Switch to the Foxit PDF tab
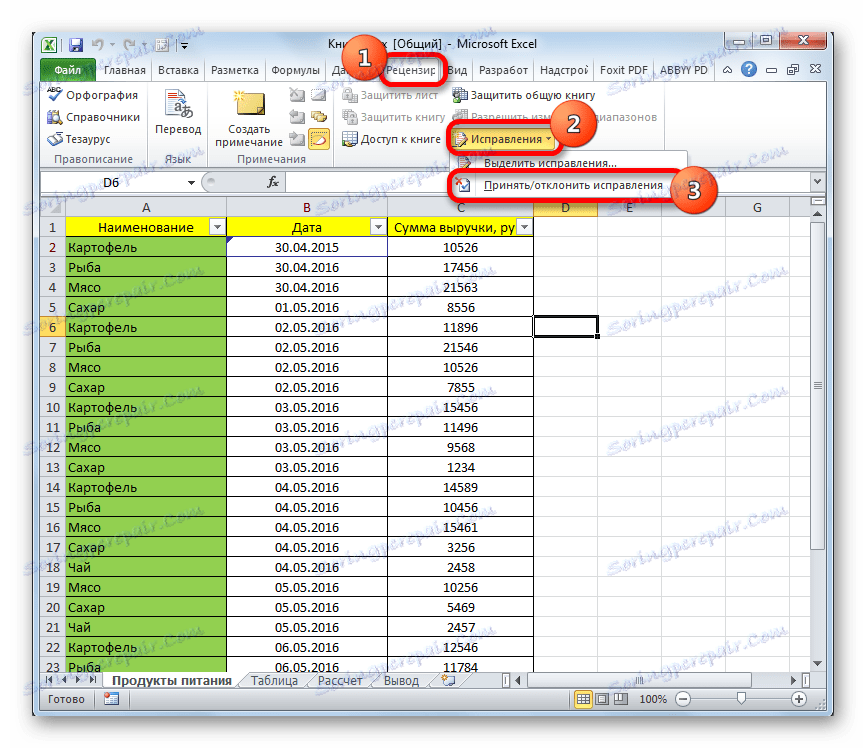 tap(624, 70)
